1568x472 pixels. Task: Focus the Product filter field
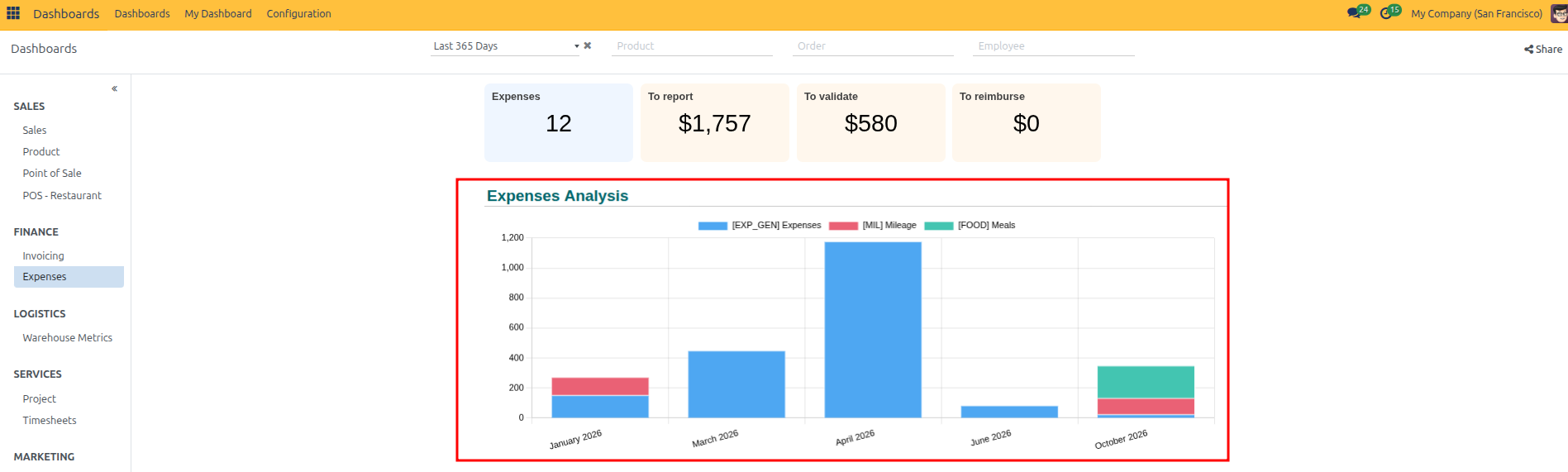pyautogui.click(x=692, y=46)
